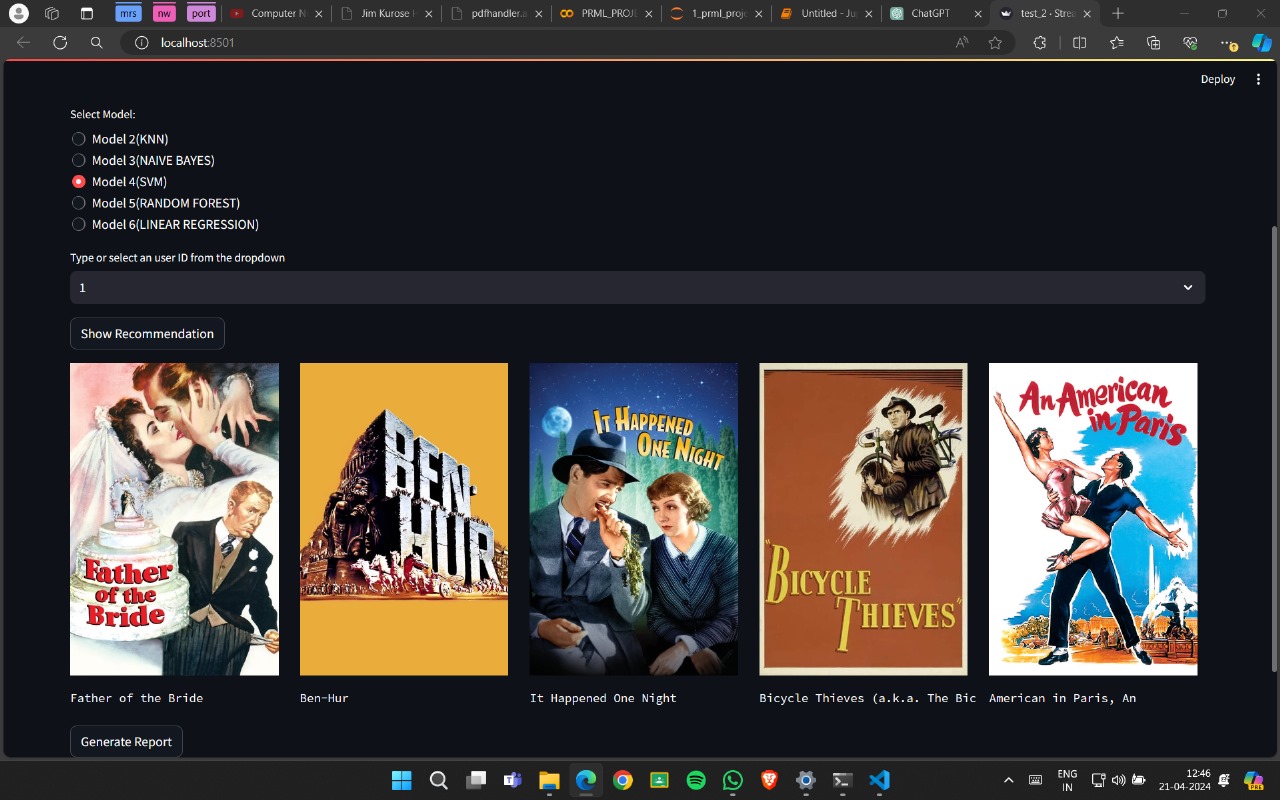Open Google Chrome from taskbar

coord(623,780)
